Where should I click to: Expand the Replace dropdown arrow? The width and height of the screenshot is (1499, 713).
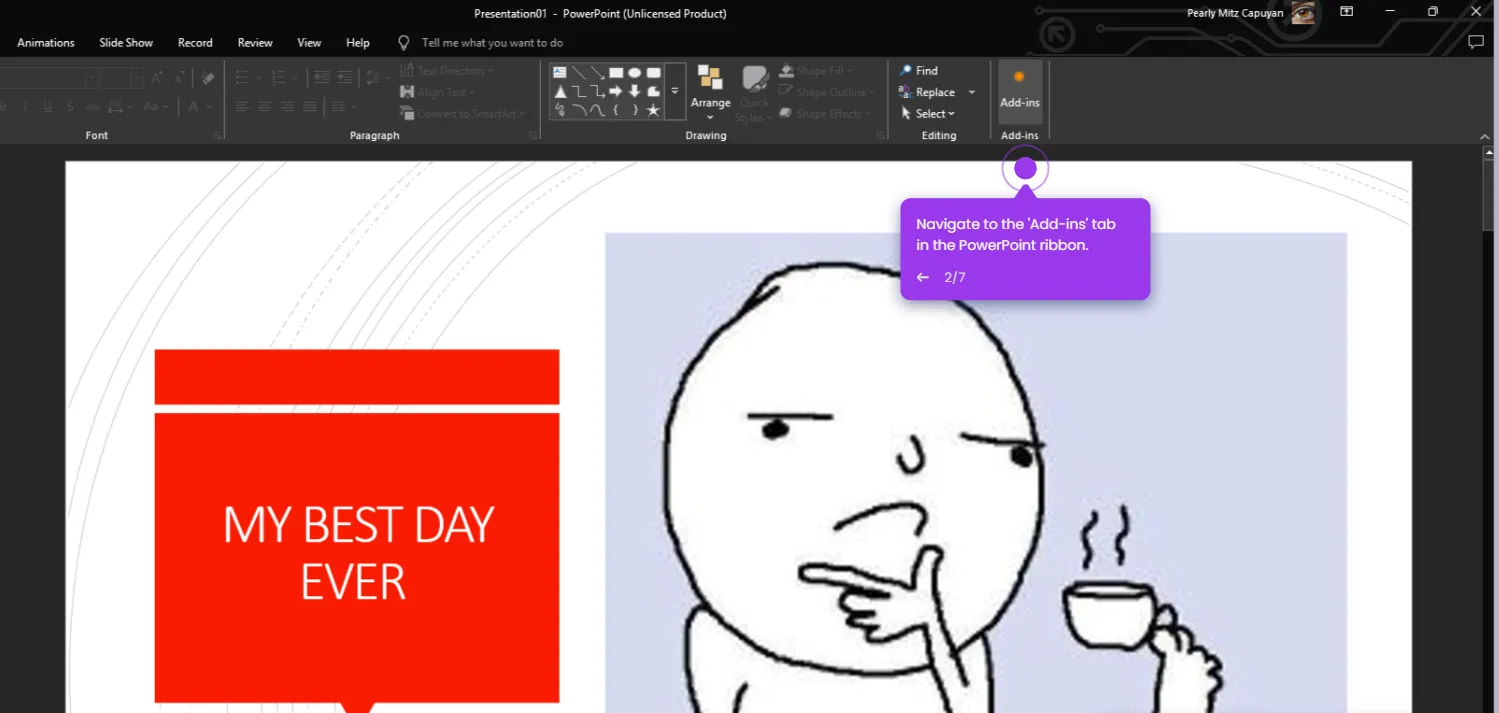[972, 93]
